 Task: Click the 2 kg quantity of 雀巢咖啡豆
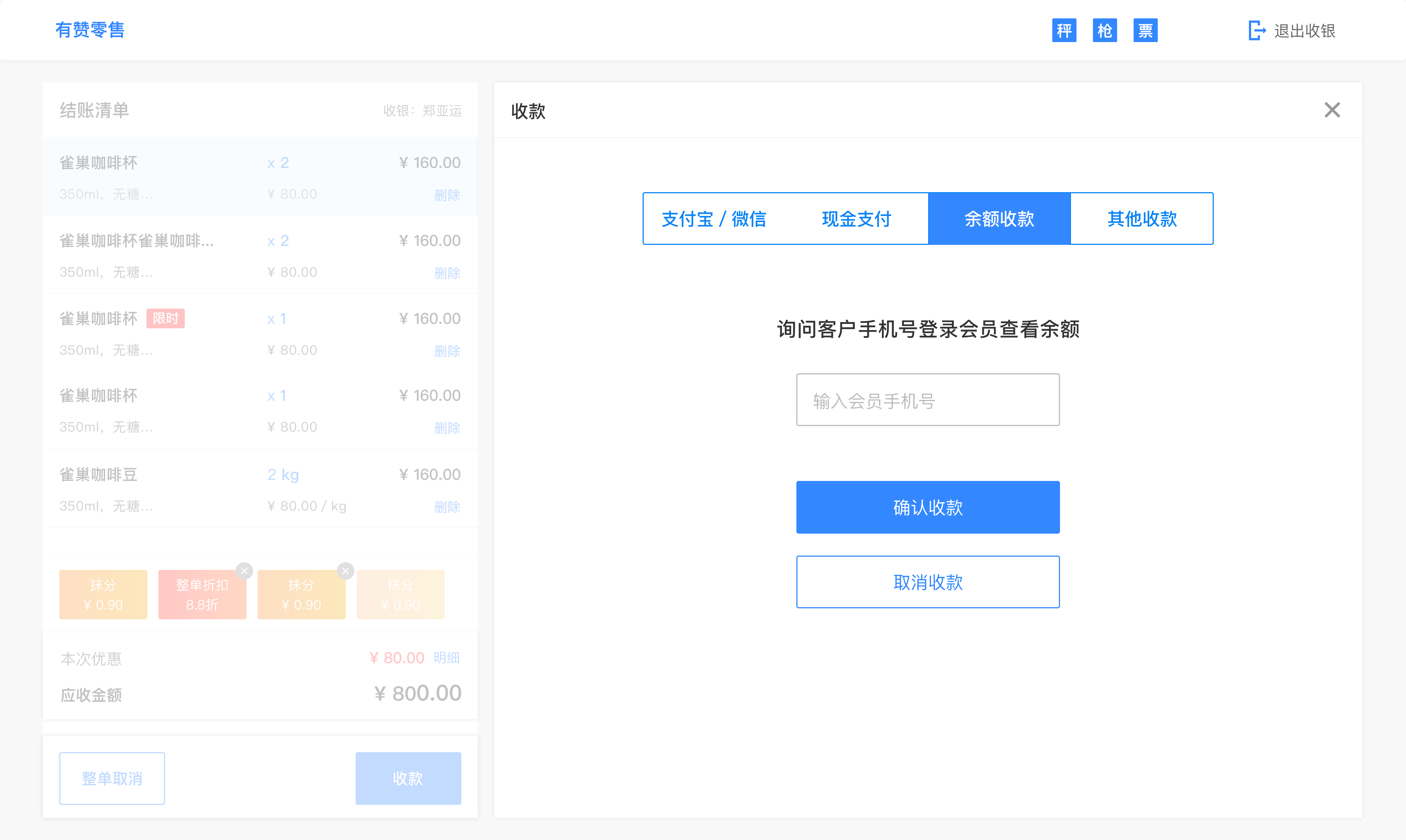click(283, 475)
